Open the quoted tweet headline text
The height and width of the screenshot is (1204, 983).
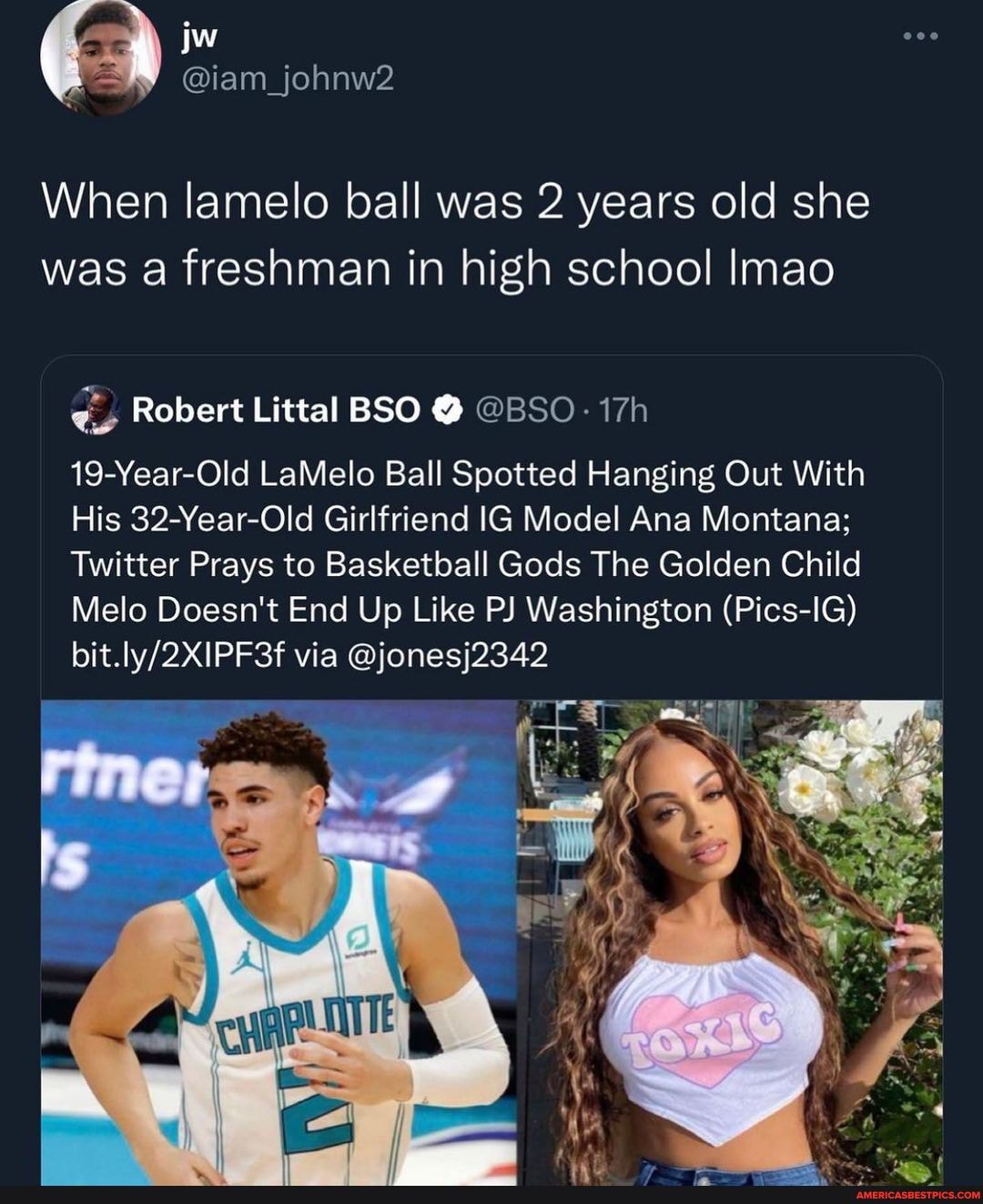468,541
